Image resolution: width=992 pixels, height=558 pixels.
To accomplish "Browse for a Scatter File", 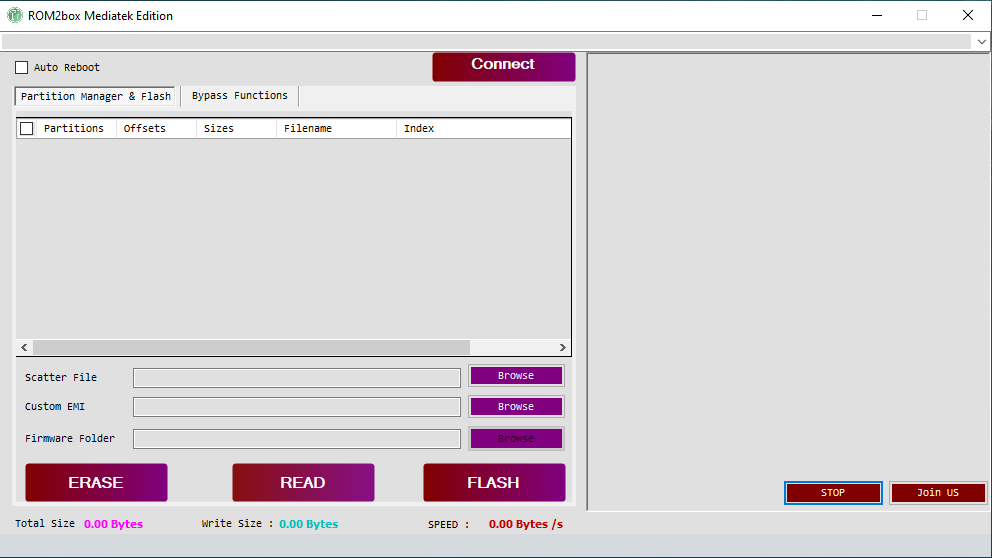I will click(x=516, y=376).
